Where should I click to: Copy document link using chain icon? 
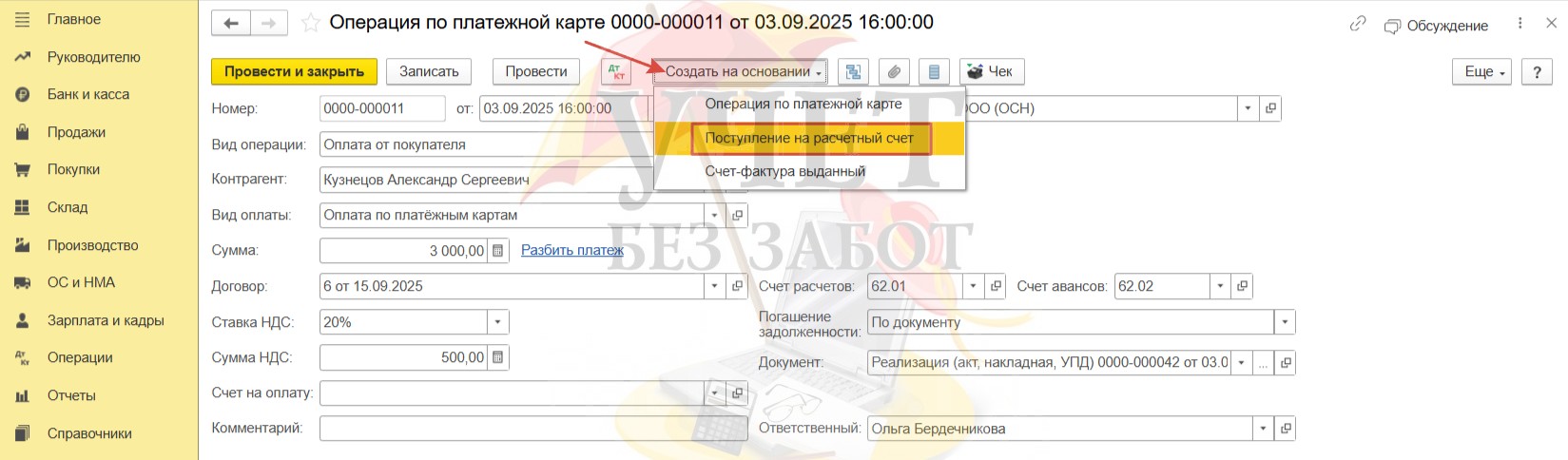point(1358,25)
